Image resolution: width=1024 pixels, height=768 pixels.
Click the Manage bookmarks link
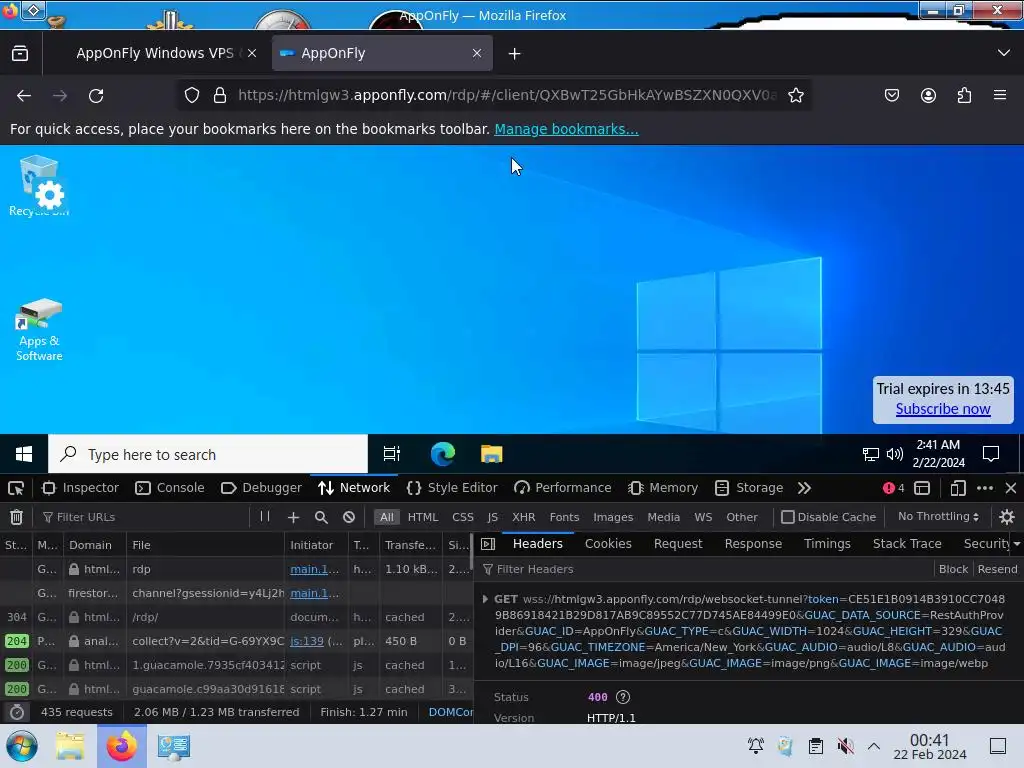[566, 129]
